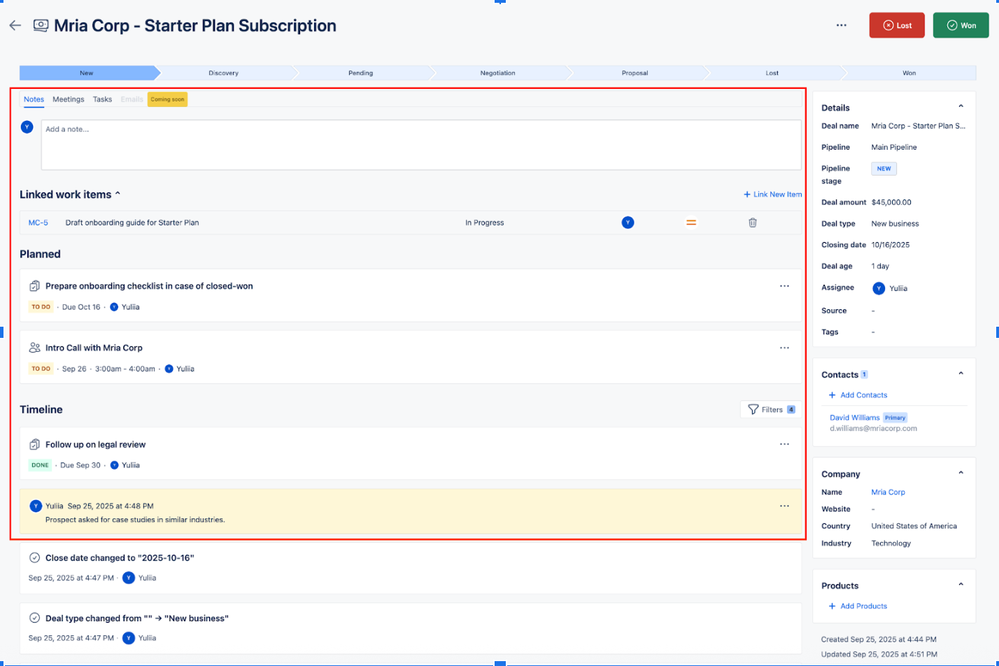Open the options menu on 'Follow up on legal review'

784,444
